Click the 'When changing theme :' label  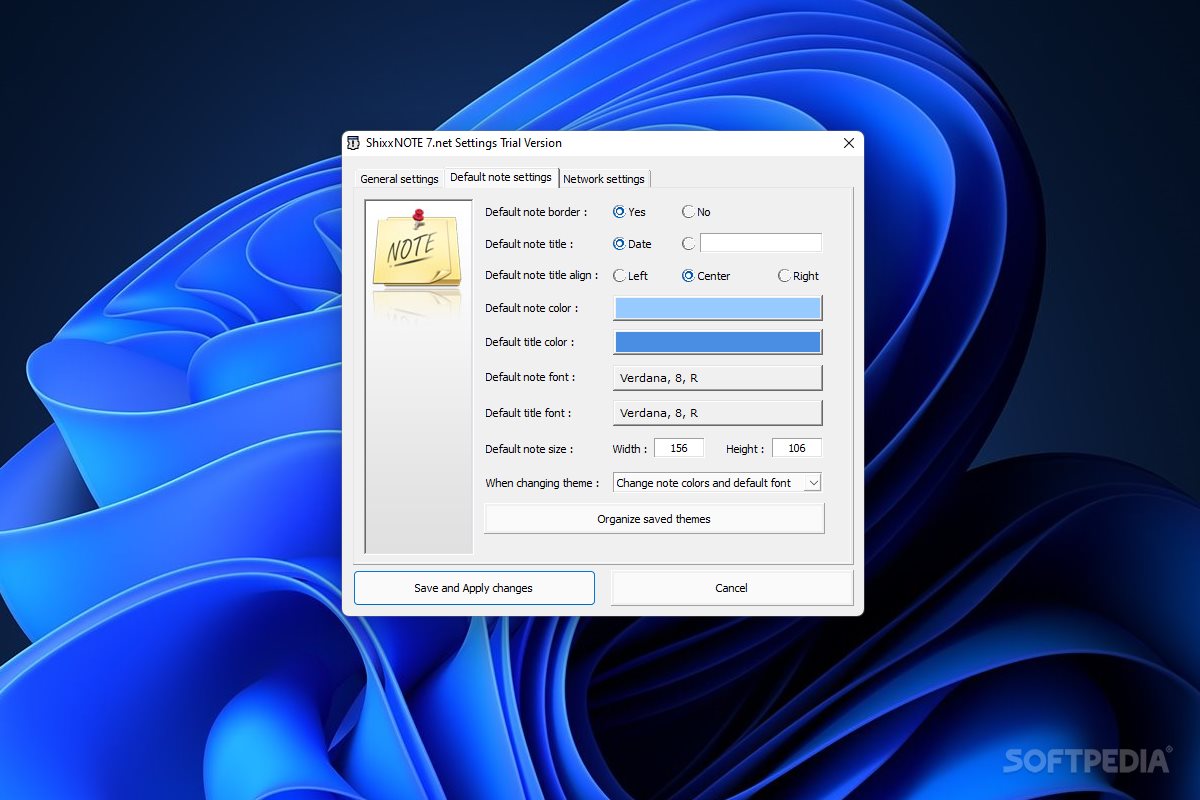click(542, 483)
